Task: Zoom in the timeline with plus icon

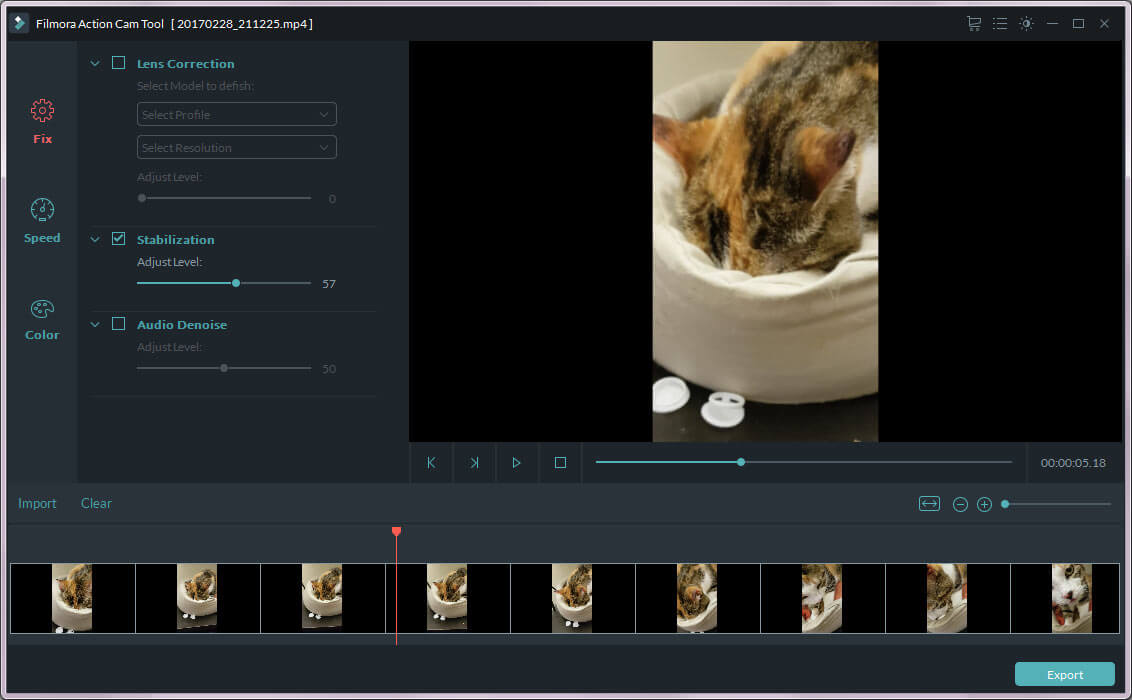Action: click(x=984, y=504)
